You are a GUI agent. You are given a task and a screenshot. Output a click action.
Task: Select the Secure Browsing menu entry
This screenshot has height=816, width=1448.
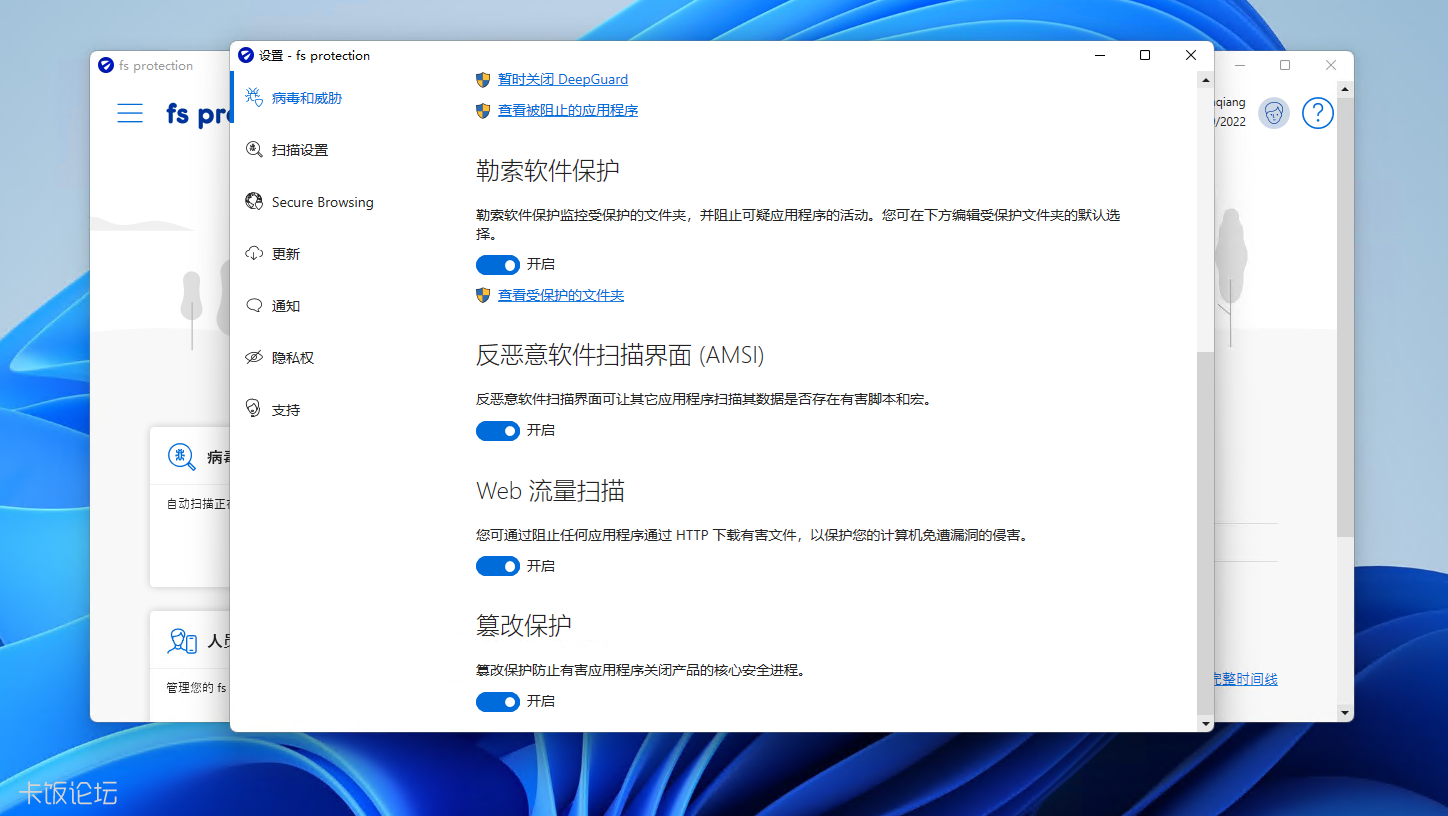point(321,202)
